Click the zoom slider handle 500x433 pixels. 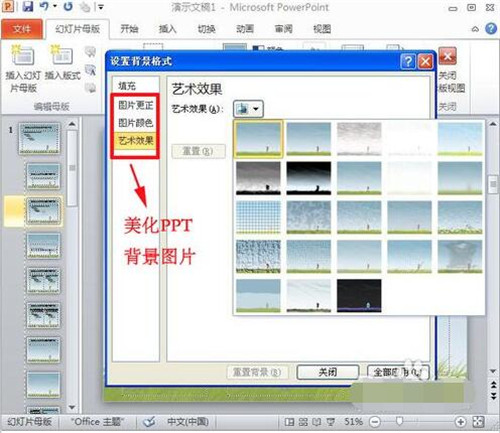[x=399, y=422]
